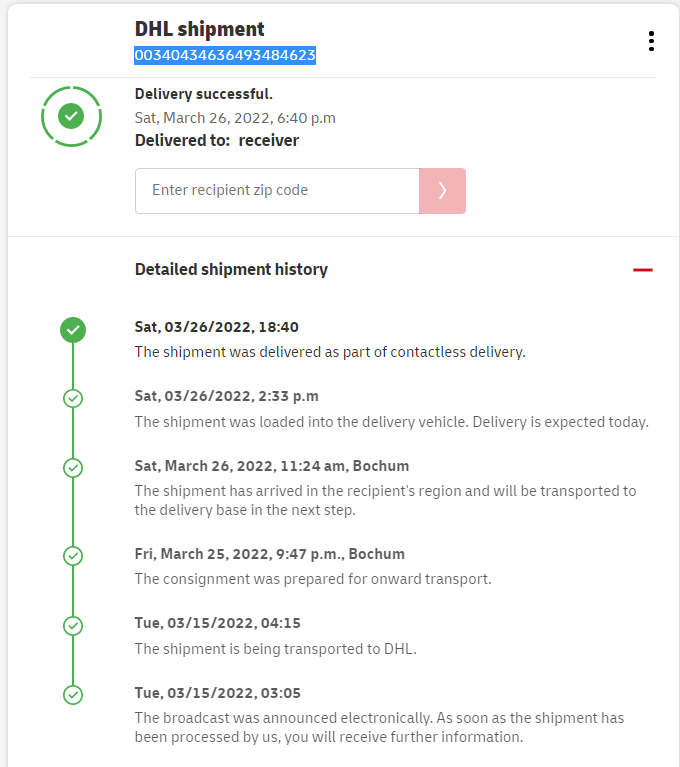Click the DHL shipment title
The height and width of the screenshot is (767, 680).
200,29
